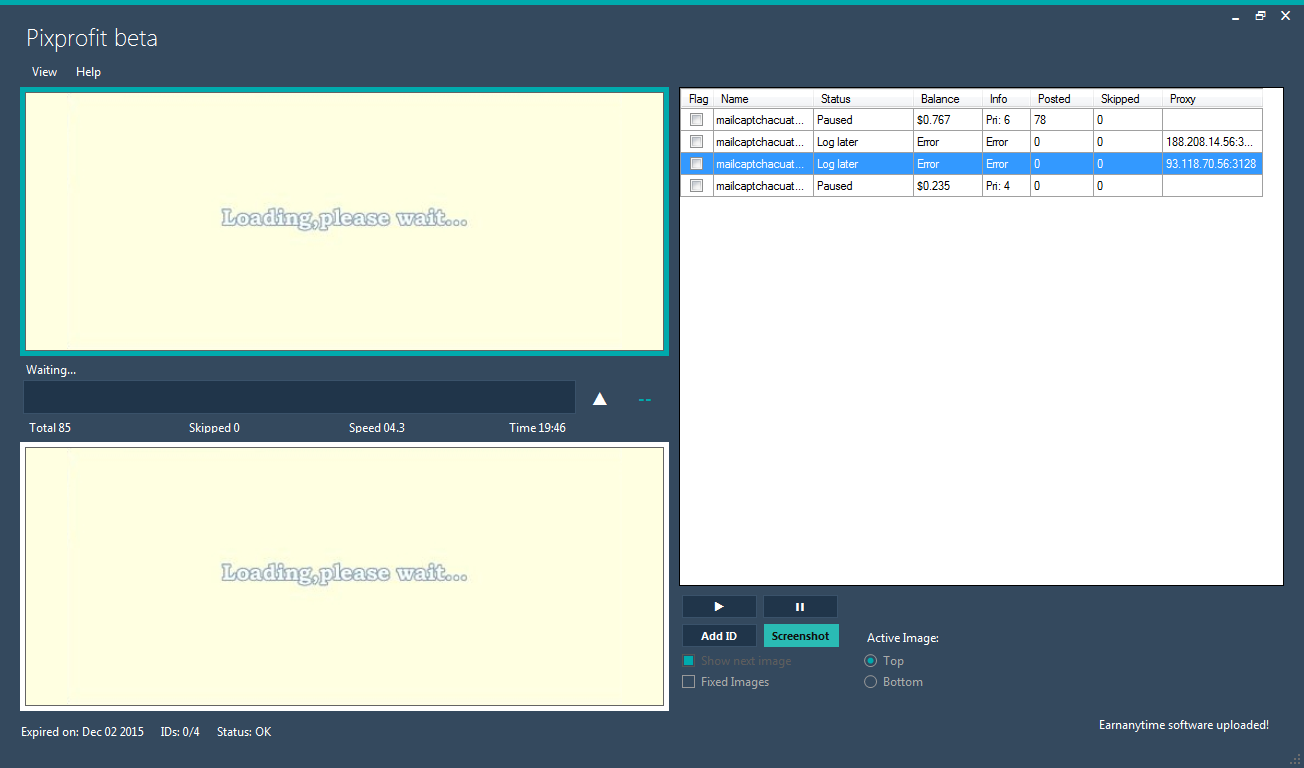Click the "Speed 04.3" readout
The height and width of the screenshot is (768, 1304).
click(x=377, y=428)
